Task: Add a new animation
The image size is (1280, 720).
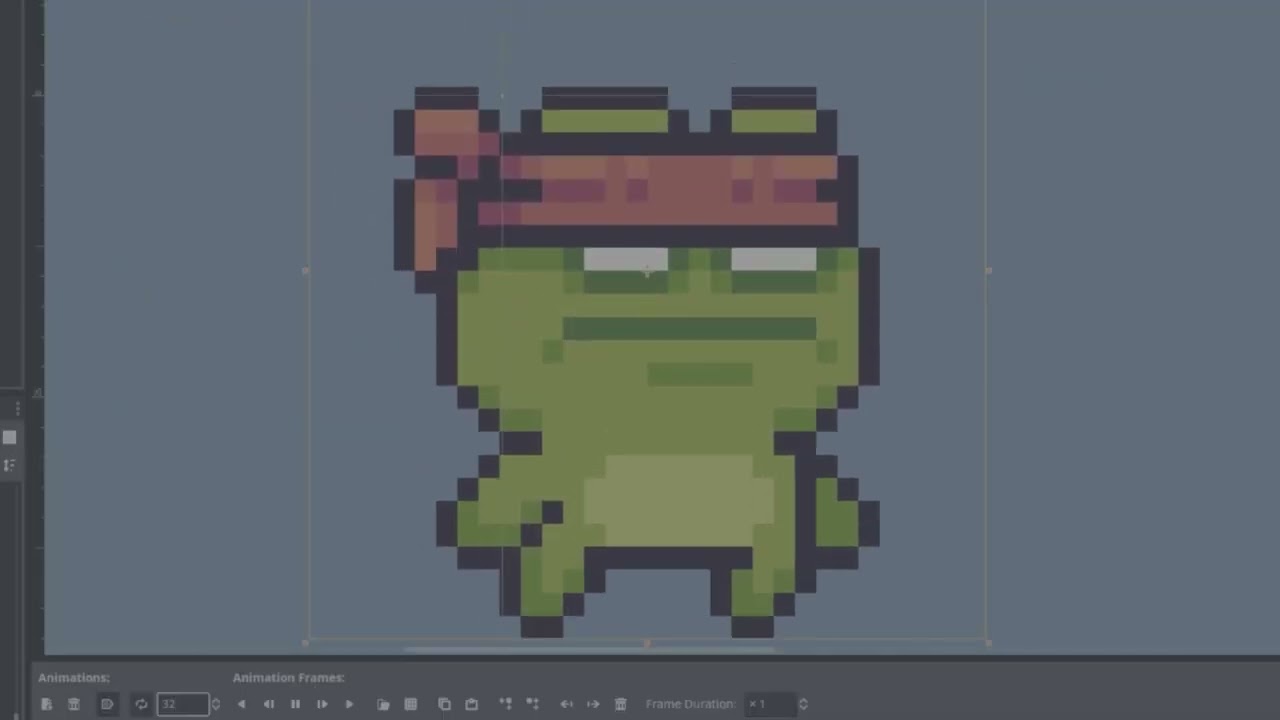Action: 46,704
